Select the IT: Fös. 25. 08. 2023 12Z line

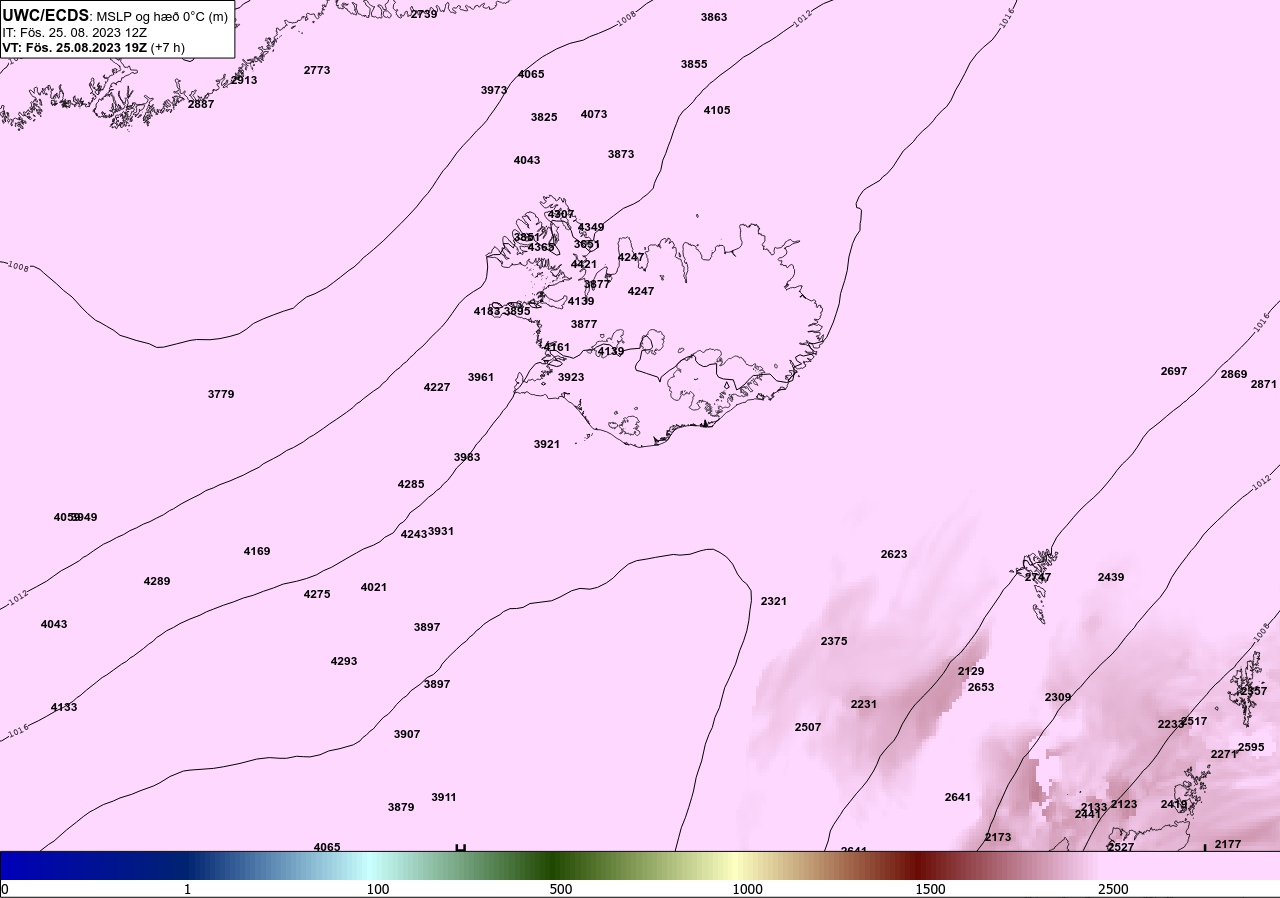pyautogui.click(x=74, y=32)
